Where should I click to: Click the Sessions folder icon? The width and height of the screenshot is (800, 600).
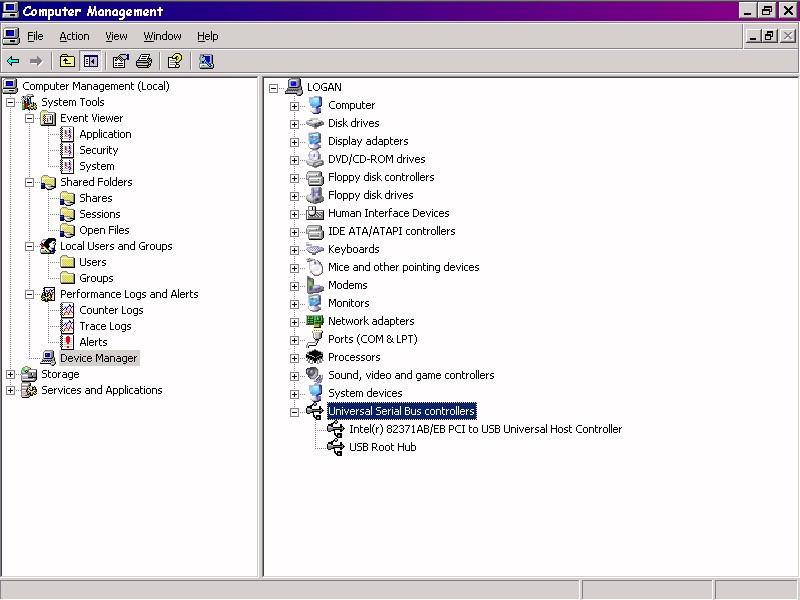coord(67,214)
